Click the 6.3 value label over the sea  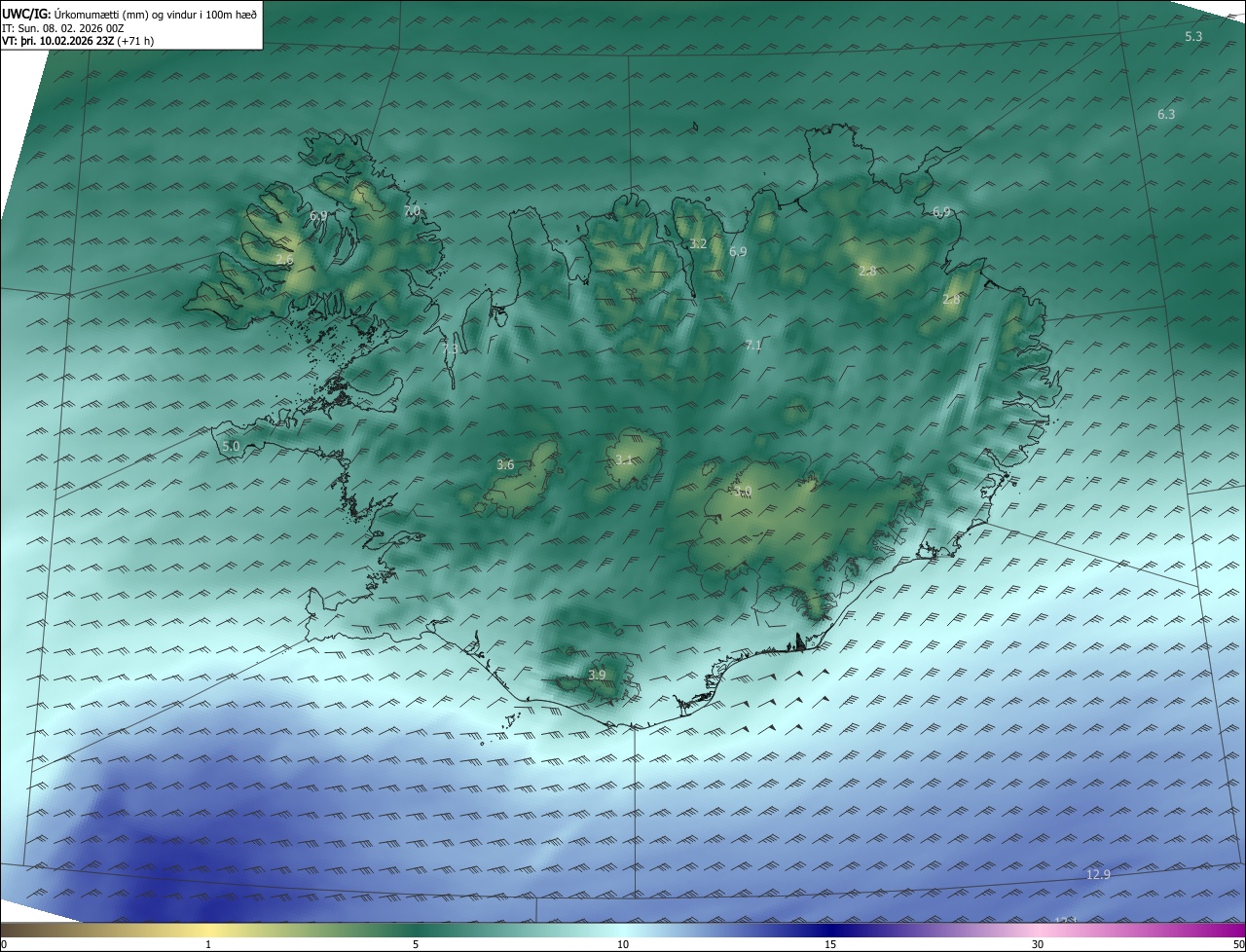(1166, 114)
